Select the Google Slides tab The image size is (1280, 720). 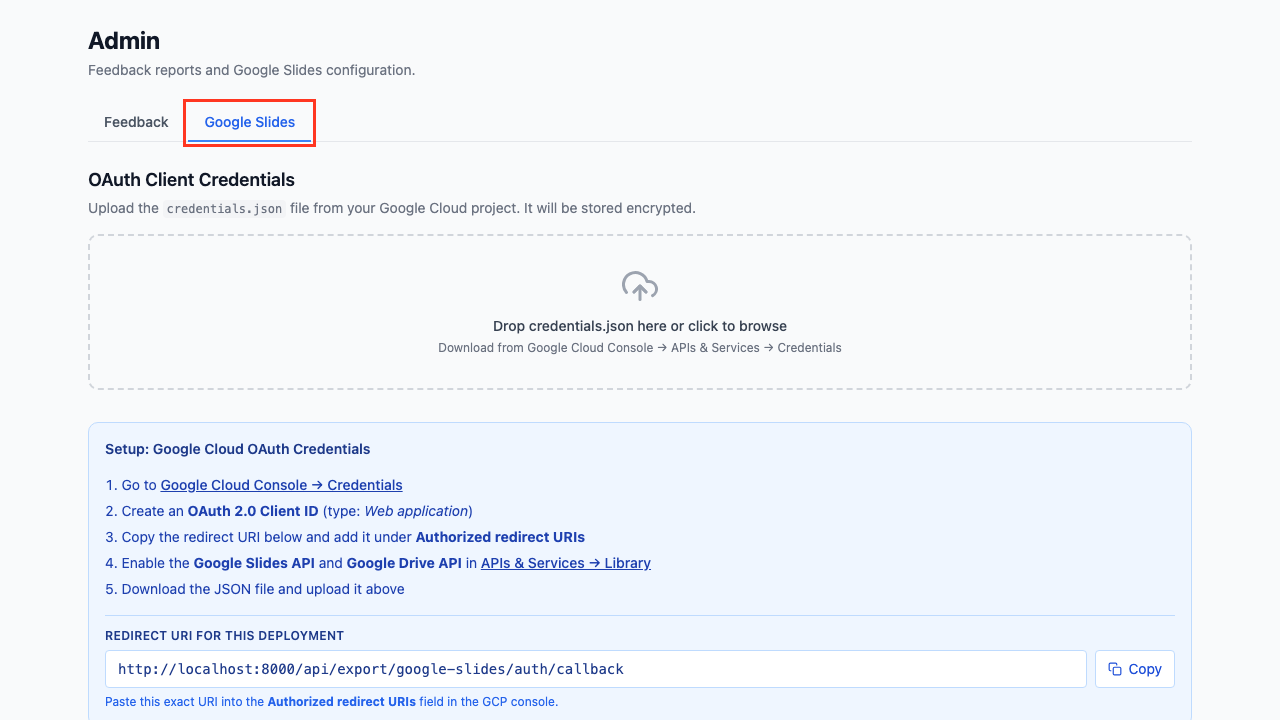(x=250, y=122)
